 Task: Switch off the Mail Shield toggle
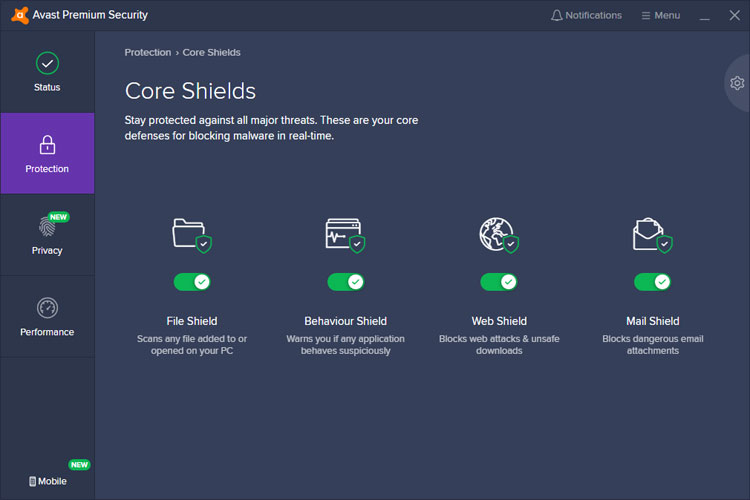point(652,282)
